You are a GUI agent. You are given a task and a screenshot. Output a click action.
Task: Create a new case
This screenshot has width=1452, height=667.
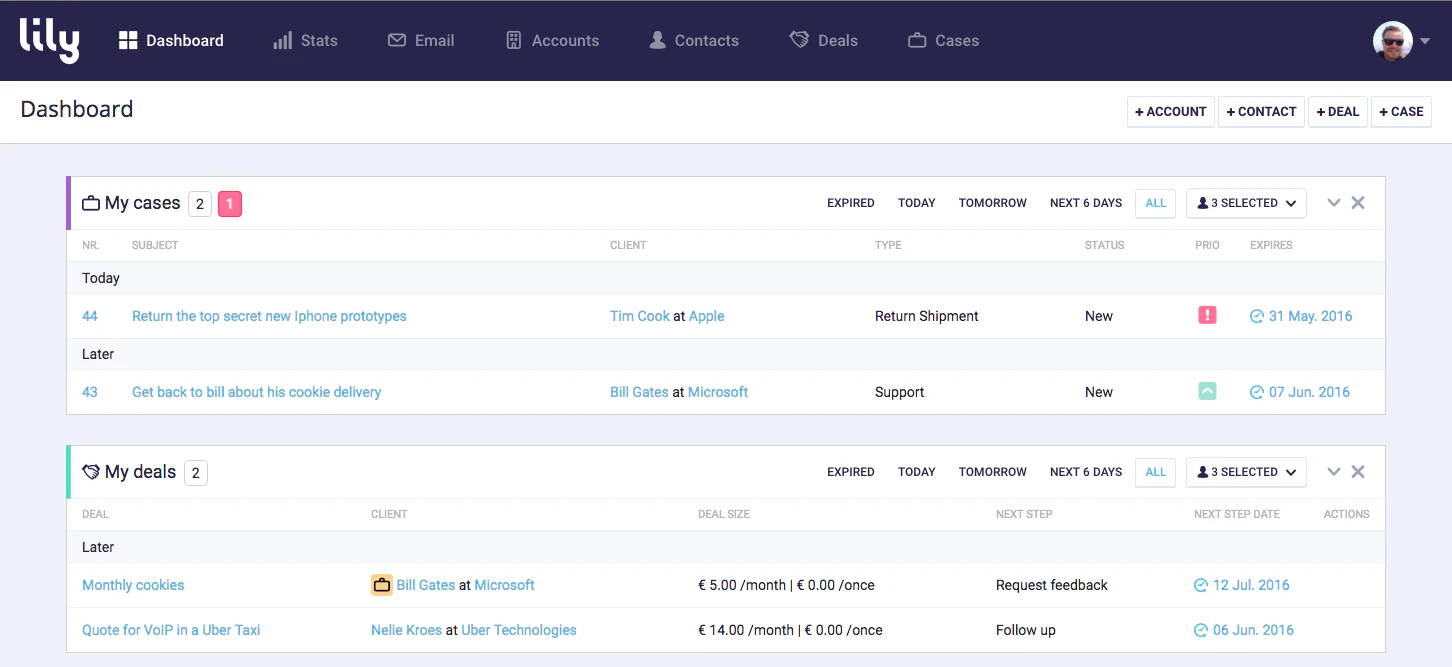[x=1401, y=112]
